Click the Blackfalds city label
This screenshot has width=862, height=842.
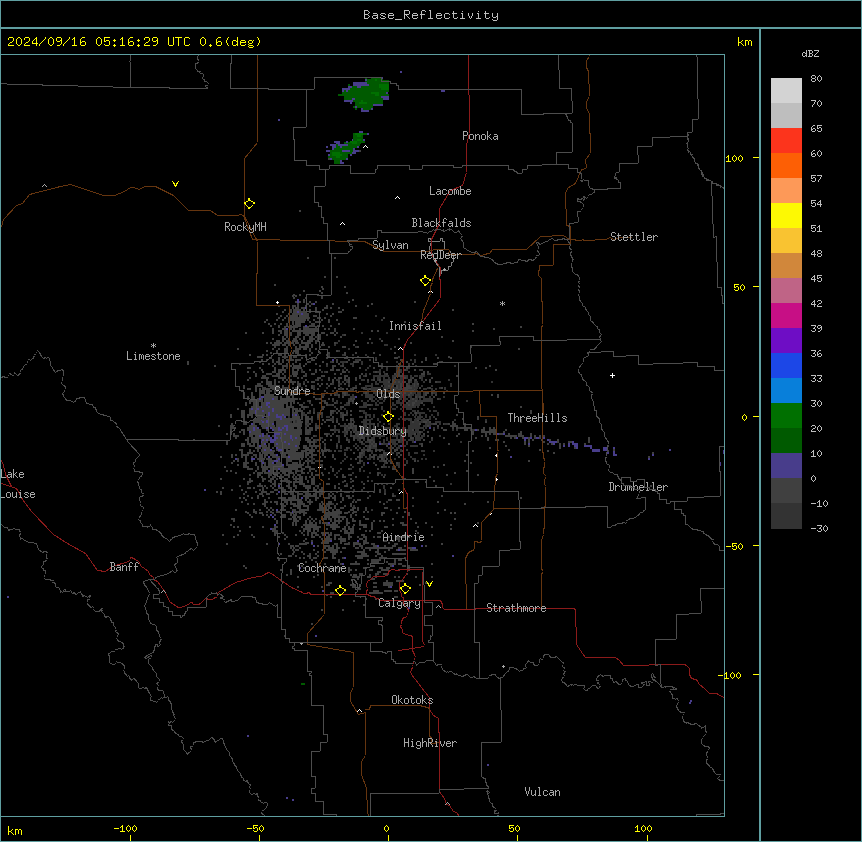[441, 223]
